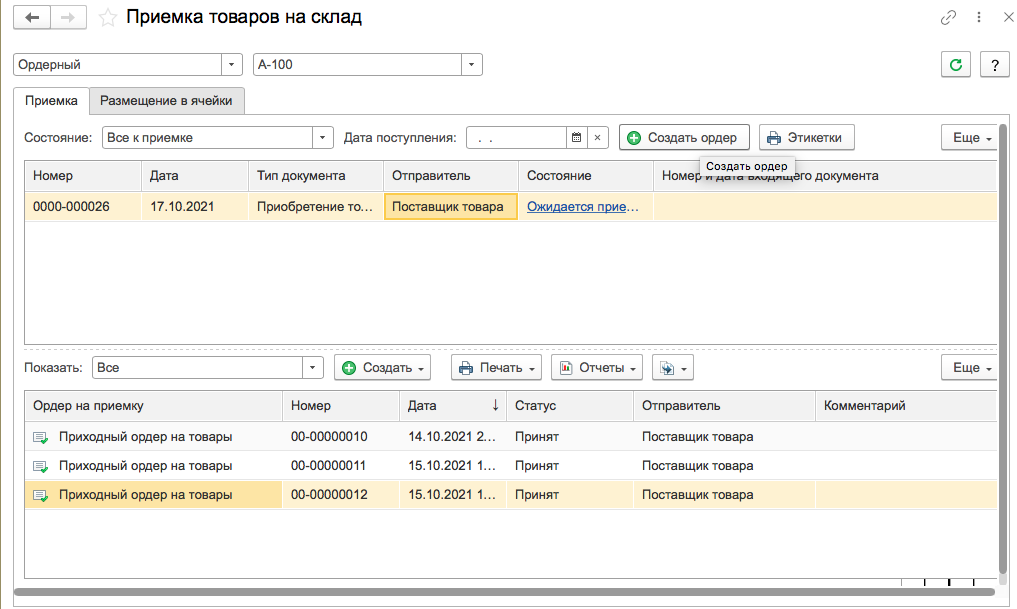
Task: Refresh the list with green arrow button
Action: 955,65
